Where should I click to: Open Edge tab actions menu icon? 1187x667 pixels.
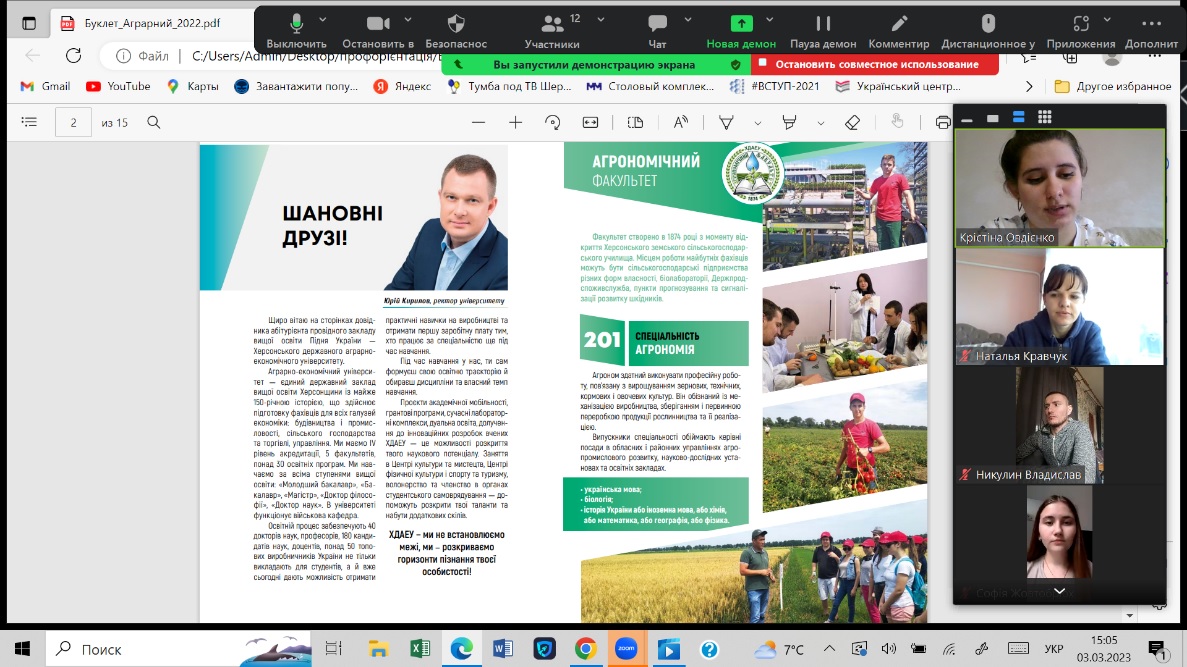29,23
